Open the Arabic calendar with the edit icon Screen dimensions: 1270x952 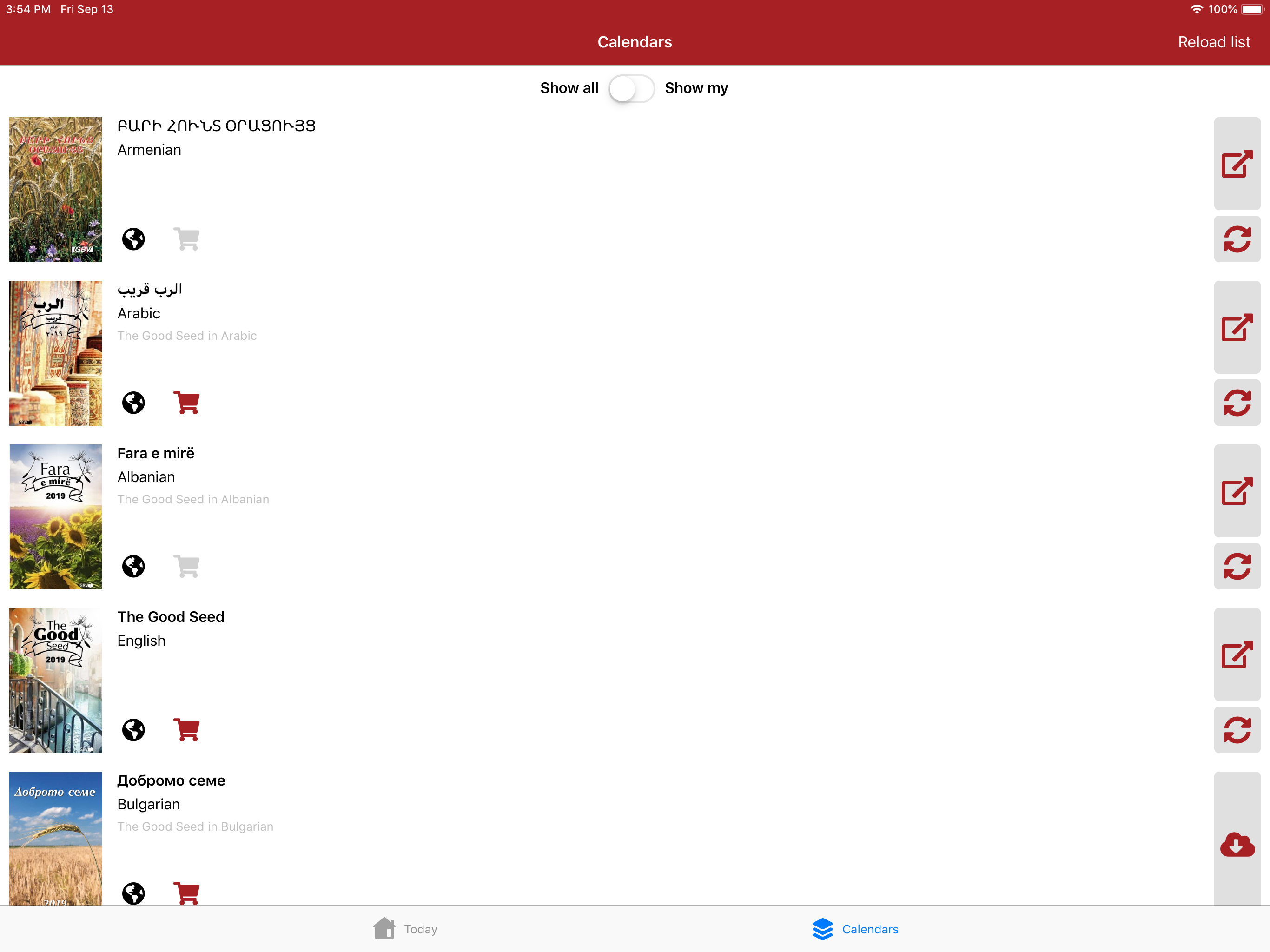coord(1236,328)
